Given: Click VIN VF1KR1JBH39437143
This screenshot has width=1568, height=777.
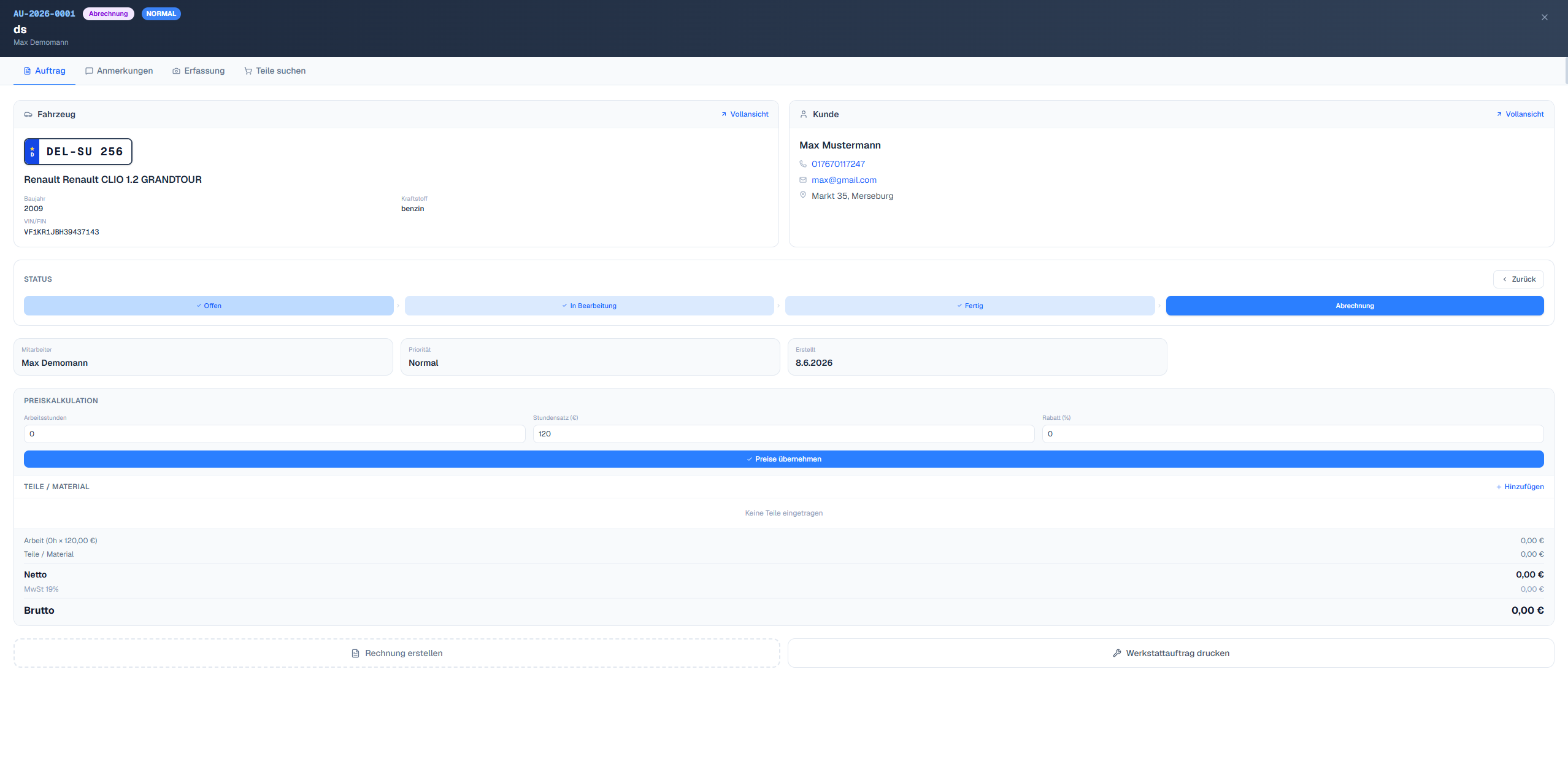Looking at the screenshot, I should click(x=61, y=232).
